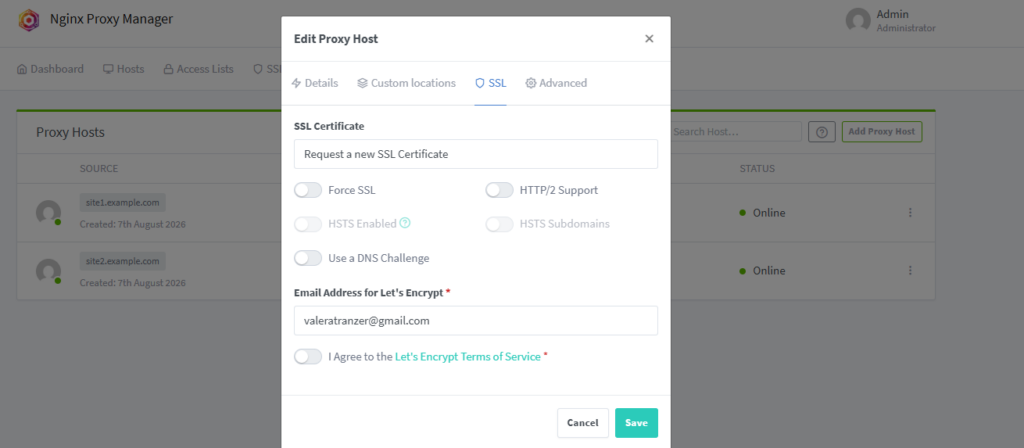Click the Let's Encrypt email address field

coord(475,321)
